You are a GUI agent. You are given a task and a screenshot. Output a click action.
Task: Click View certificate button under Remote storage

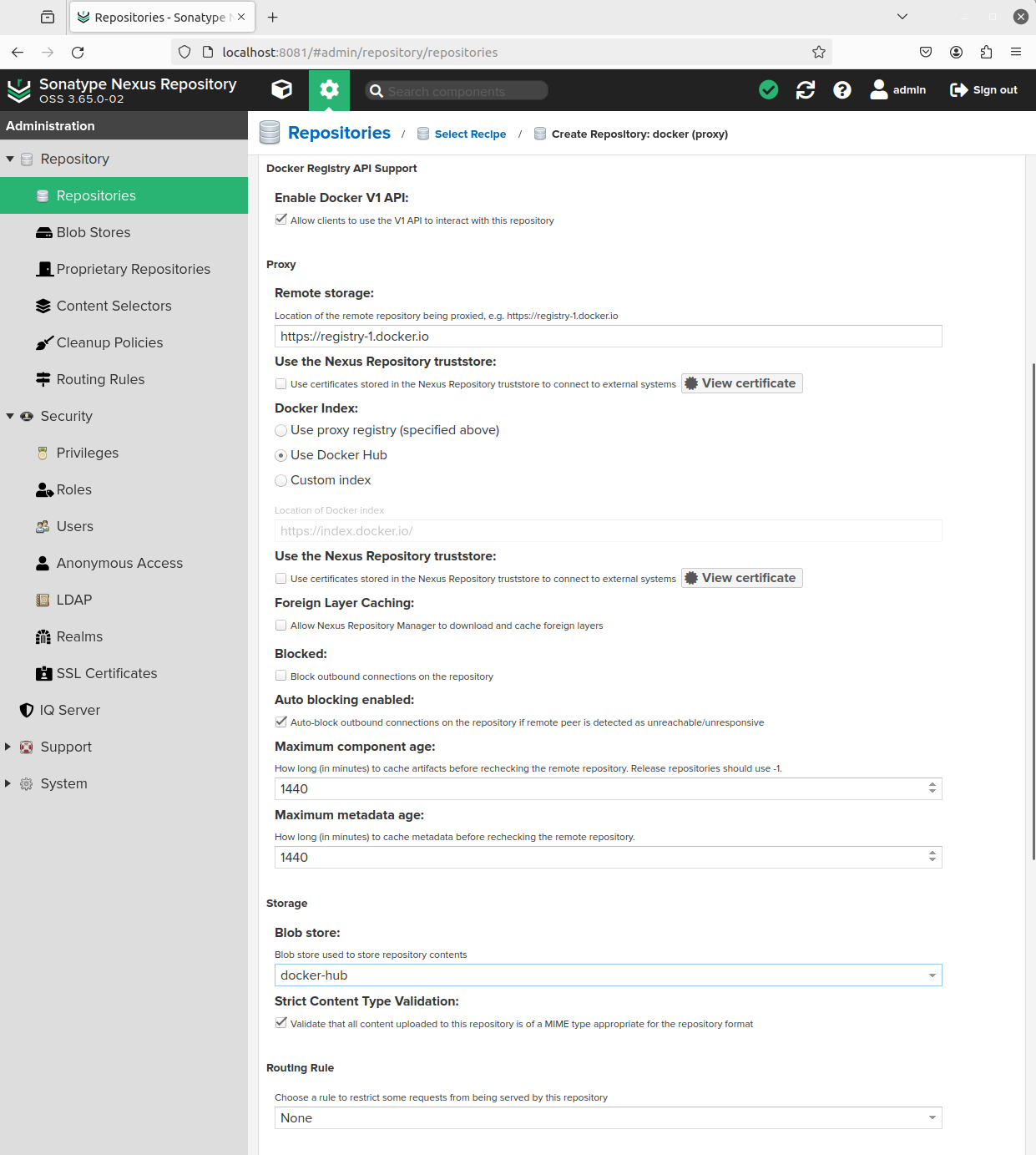pos(741,383)
